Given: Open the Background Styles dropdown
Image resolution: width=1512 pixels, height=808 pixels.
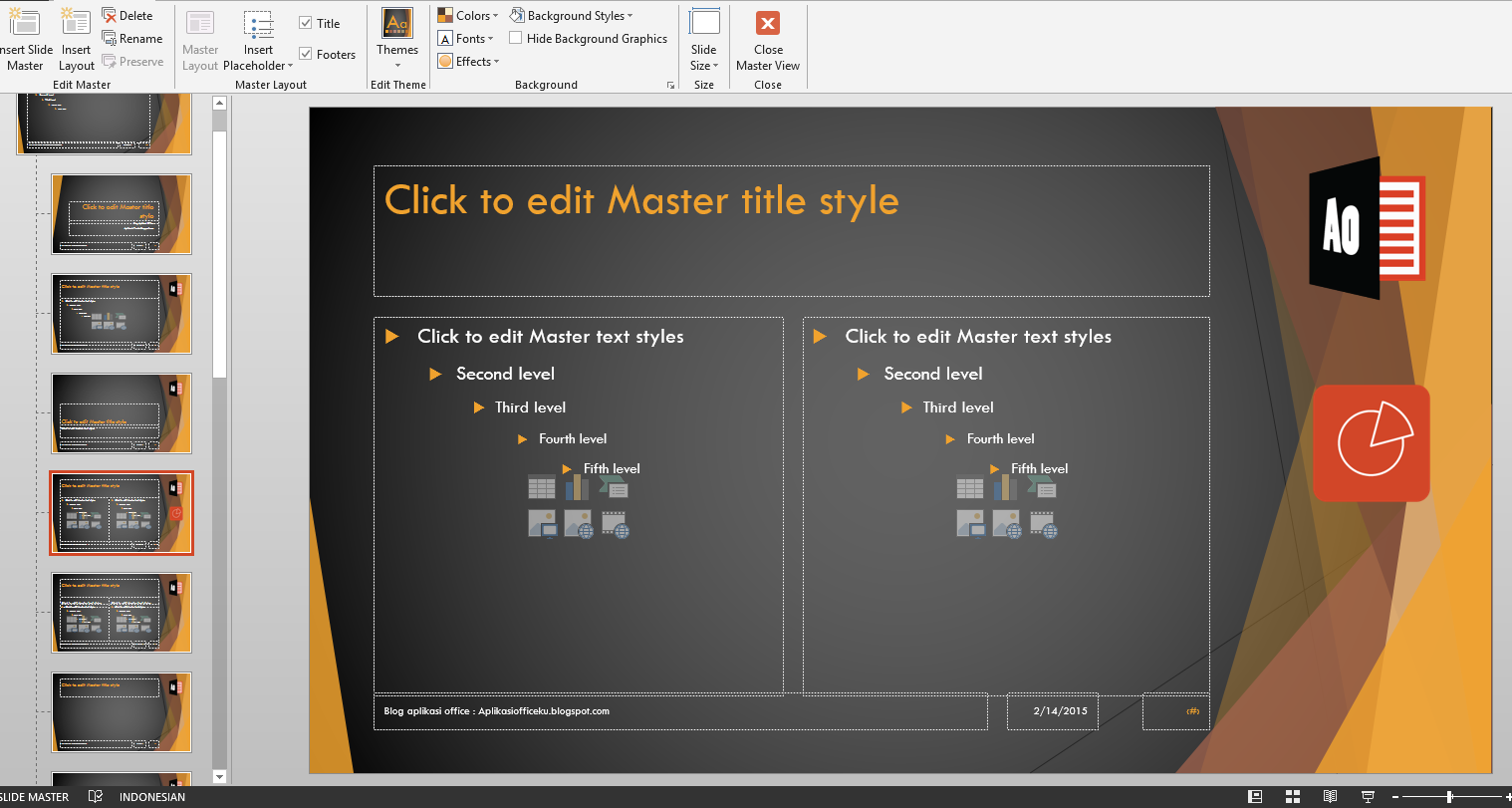Looking at the screenshot, I should [x=572, y=16].
